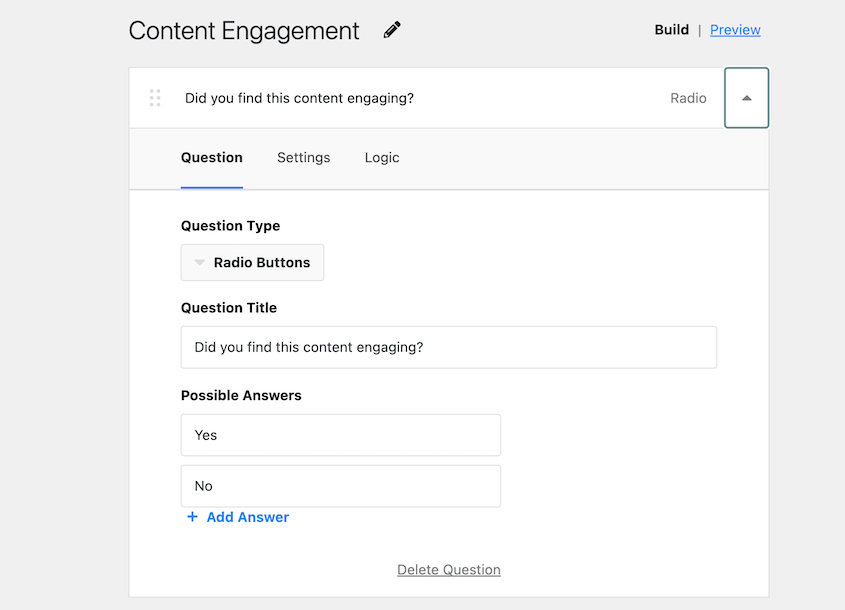
Task: Click the plus icon beside Add Answer
Action: coord(192,517)
